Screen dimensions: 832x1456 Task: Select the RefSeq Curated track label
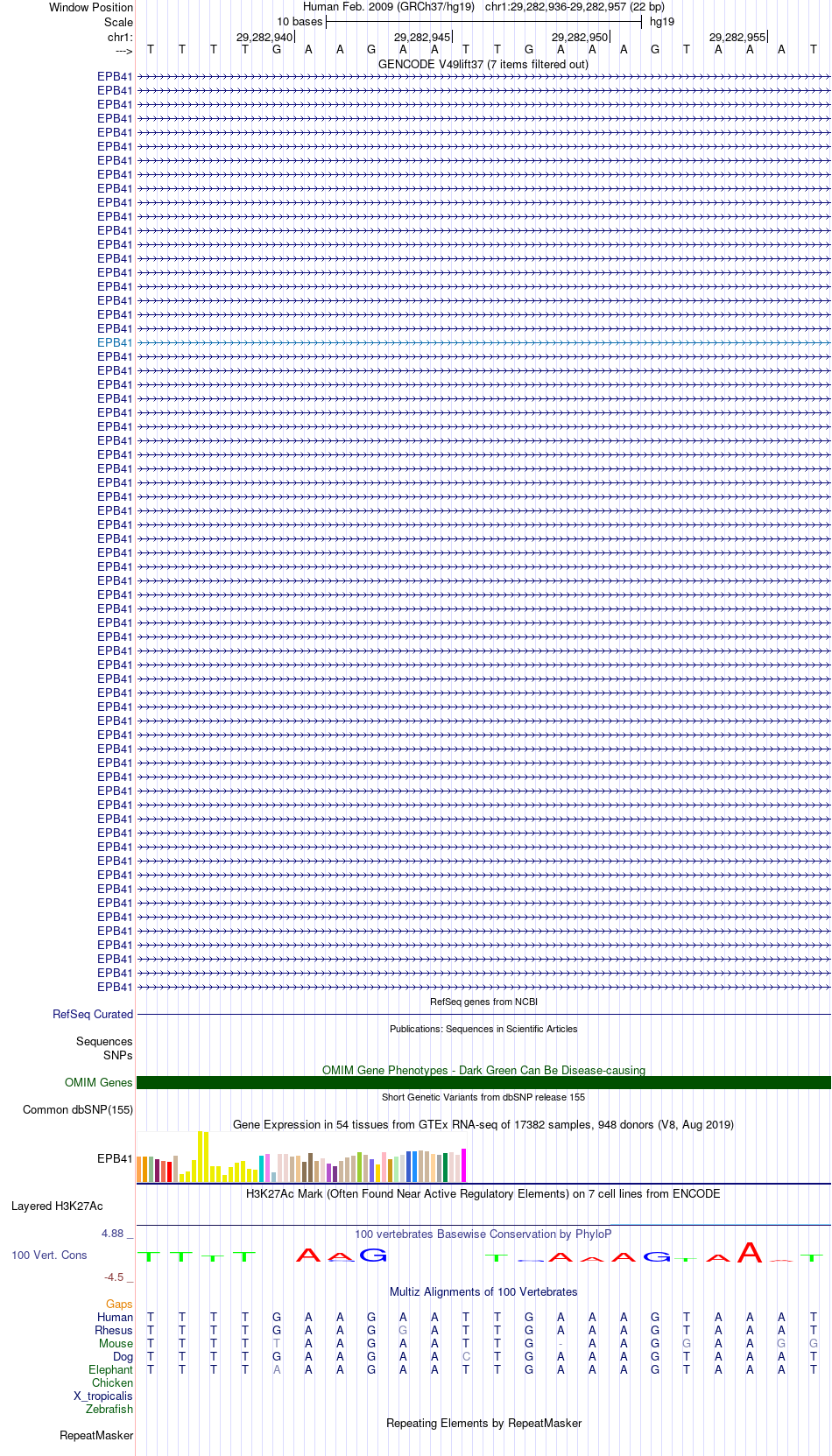pos(93,1014)
